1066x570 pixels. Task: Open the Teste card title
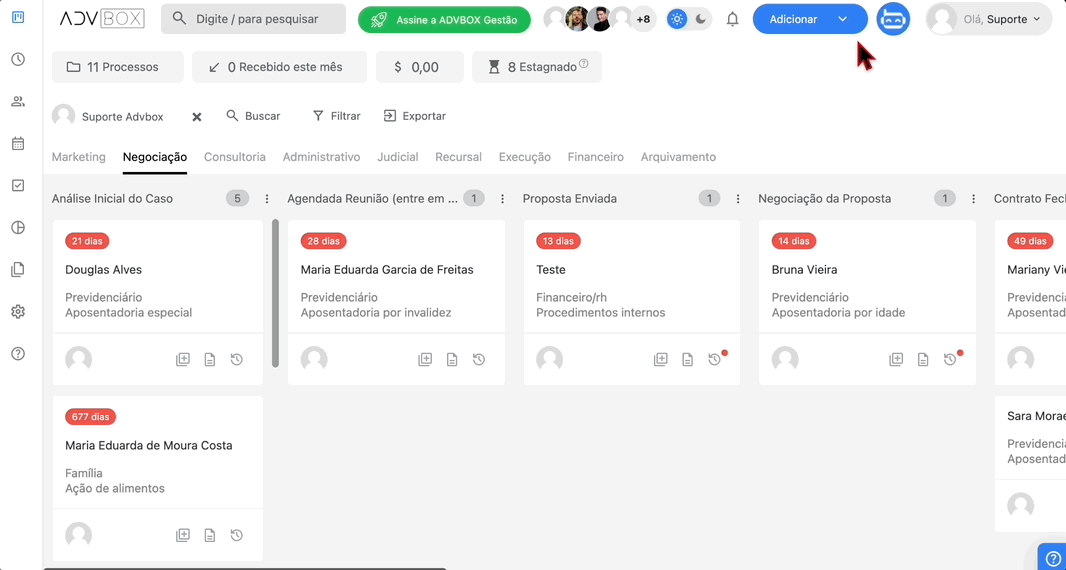click(x=551, y=270)
